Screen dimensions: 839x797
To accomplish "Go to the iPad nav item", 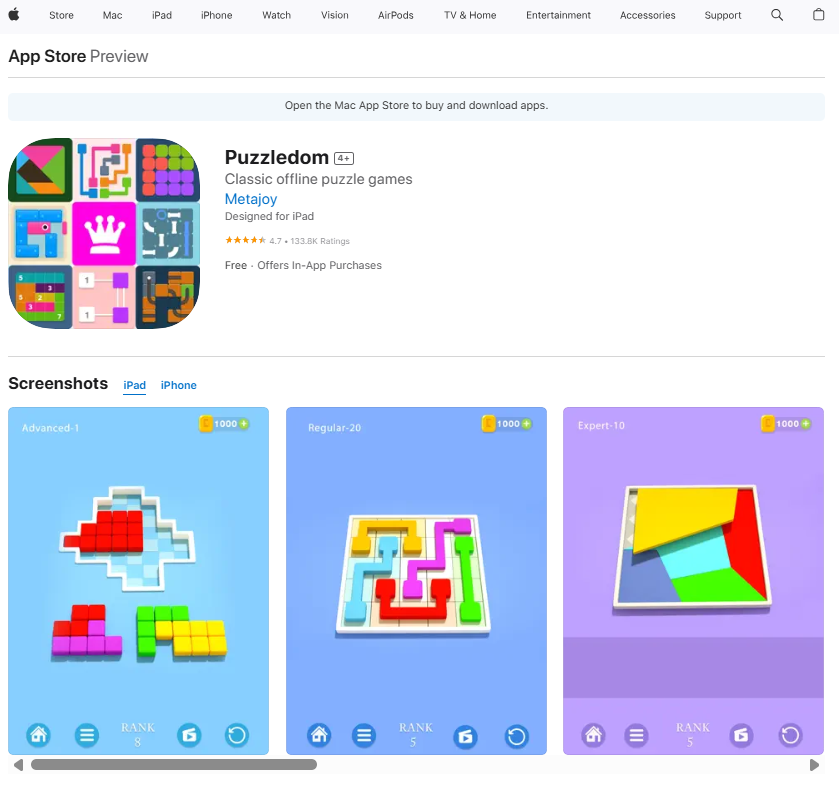I will [162, 16].
